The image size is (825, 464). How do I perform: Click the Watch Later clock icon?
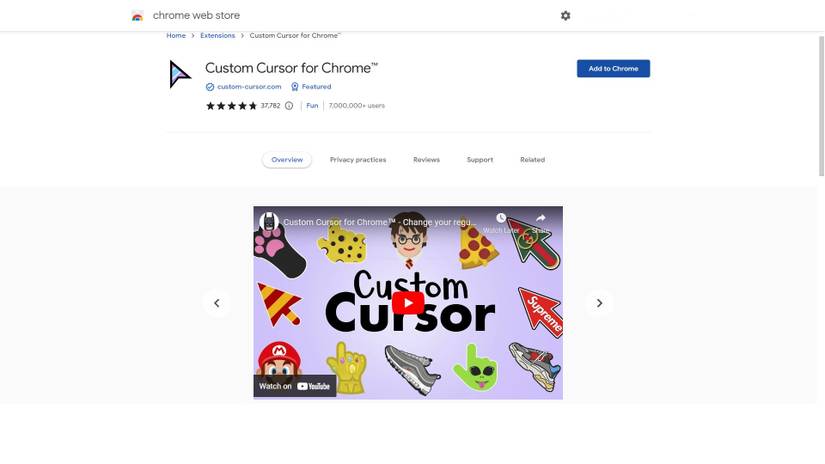point(501,218)
